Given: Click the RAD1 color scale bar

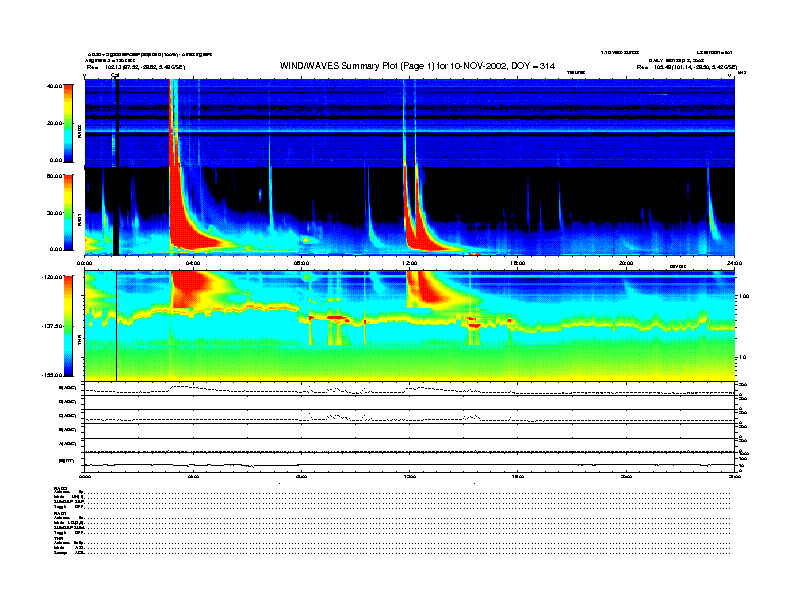Looking at the screenshot, I should pos(68,213).
